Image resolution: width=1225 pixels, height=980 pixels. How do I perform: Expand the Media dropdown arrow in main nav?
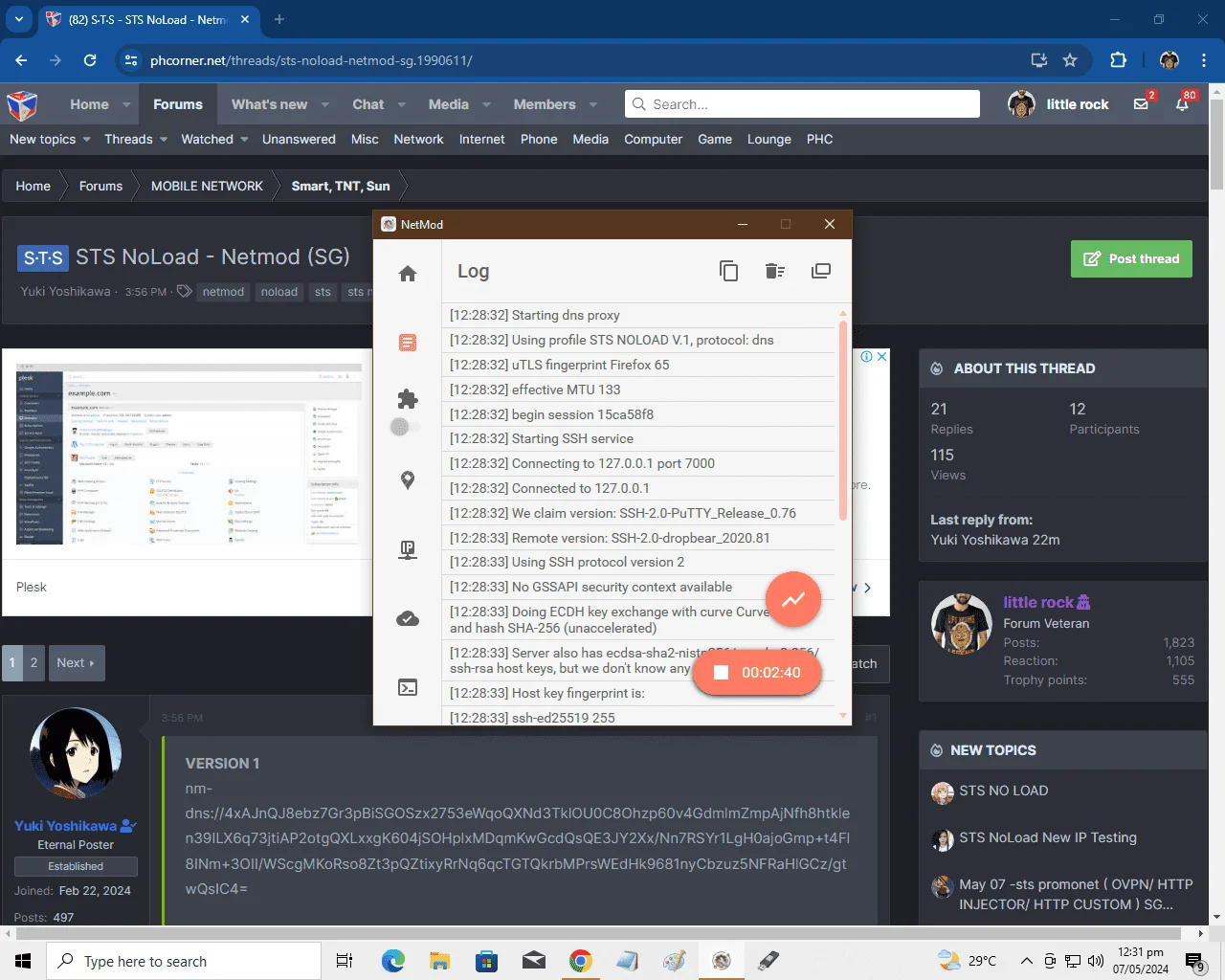(486, 104)
